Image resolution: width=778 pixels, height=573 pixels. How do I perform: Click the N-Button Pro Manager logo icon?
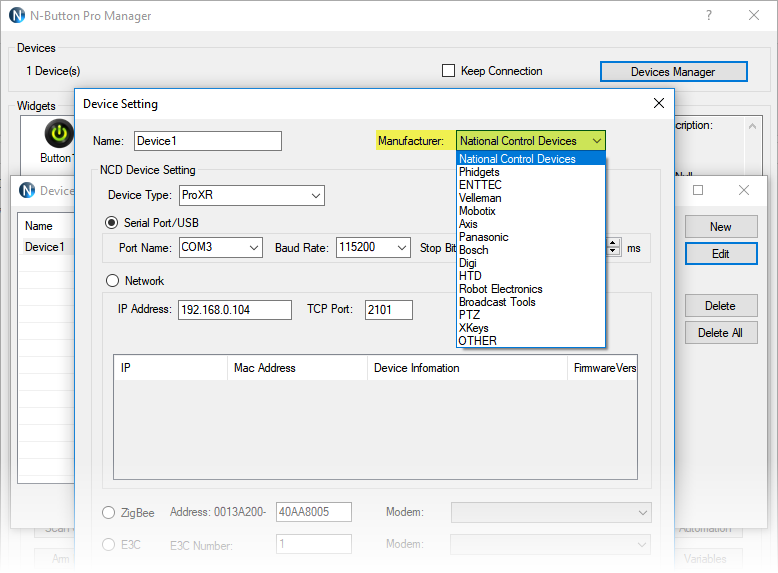point(17,15)
